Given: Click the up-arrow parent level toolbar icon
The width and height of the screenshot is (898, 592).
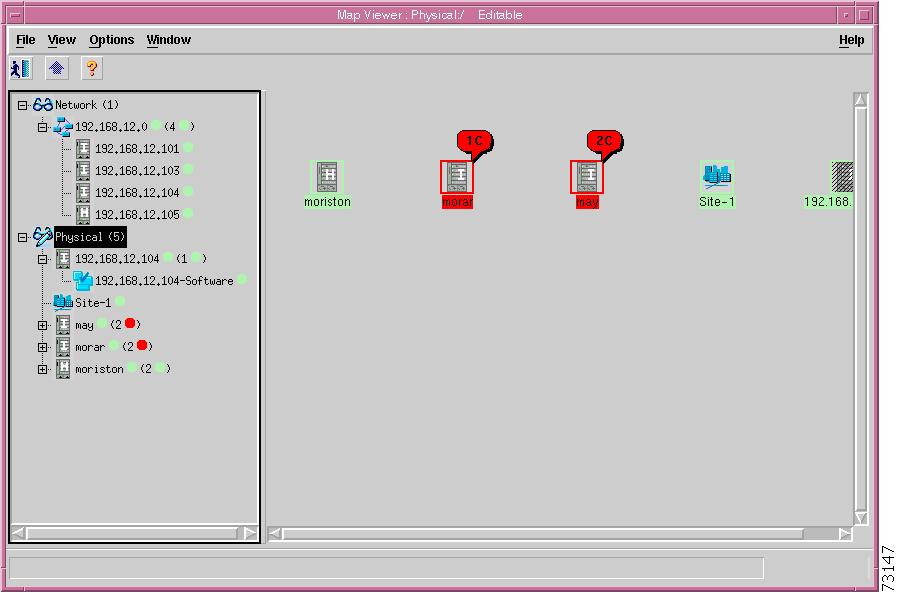Looking at the screenshot, I should coord(56,69).
